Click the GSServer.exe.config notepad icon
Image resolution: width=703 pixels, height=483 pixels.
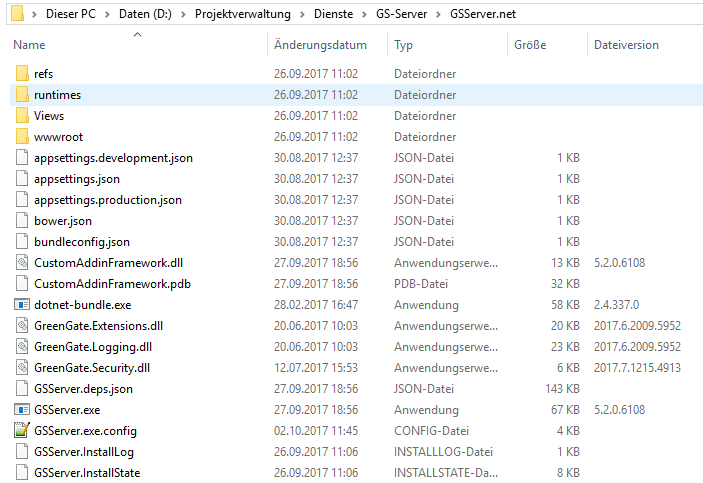22,431
